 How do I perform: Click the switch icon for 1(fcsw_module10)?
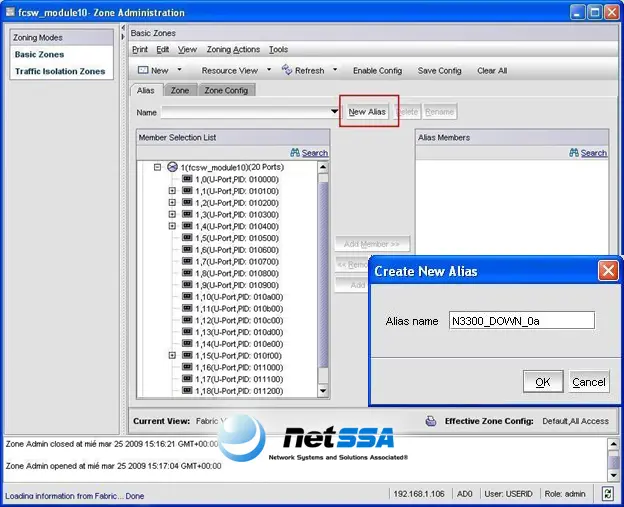172,167
